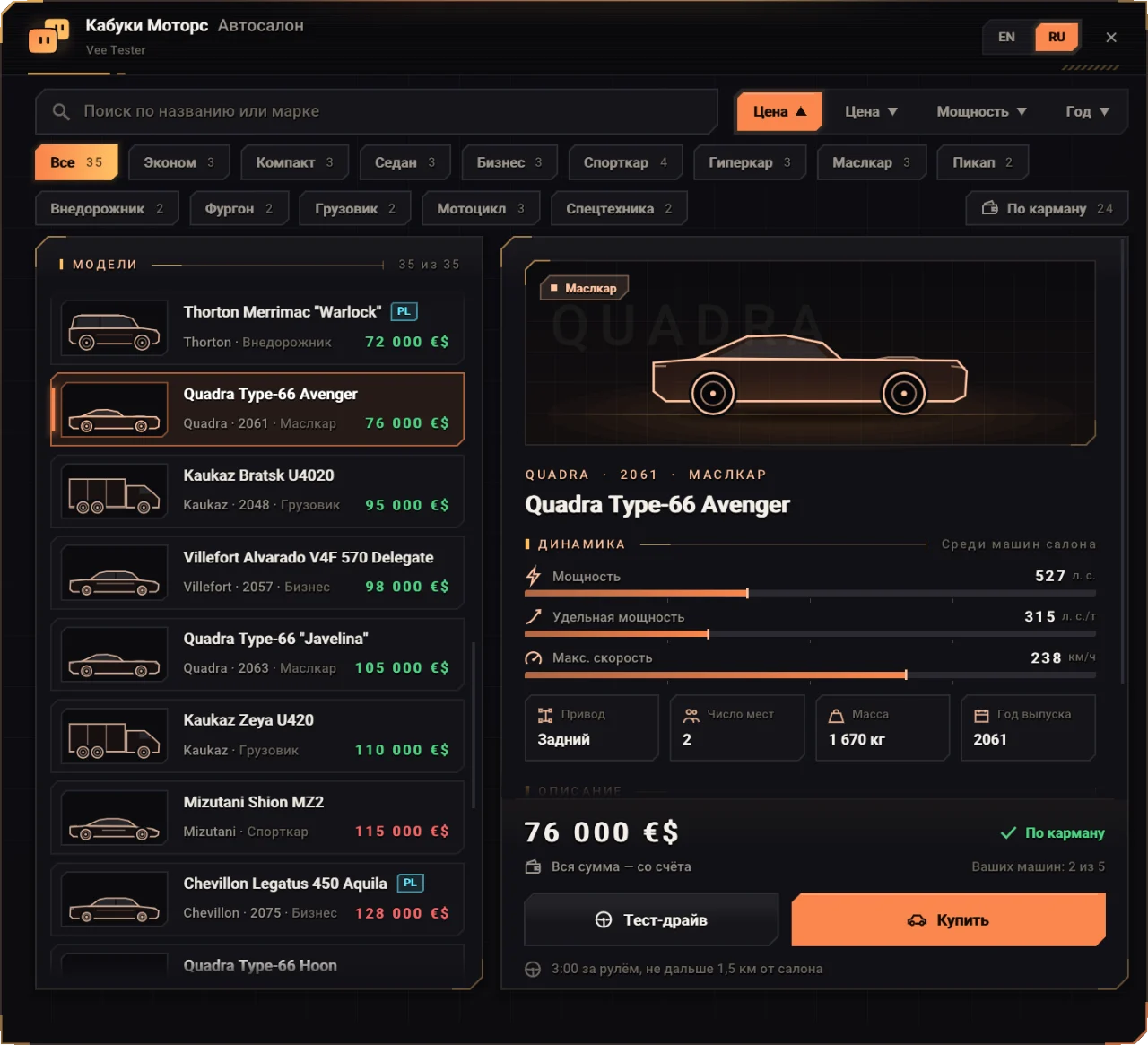Screen dimensions: 1148x1045
Task: Toggle the По карману affordability filter
Action: coord(1047,208)
